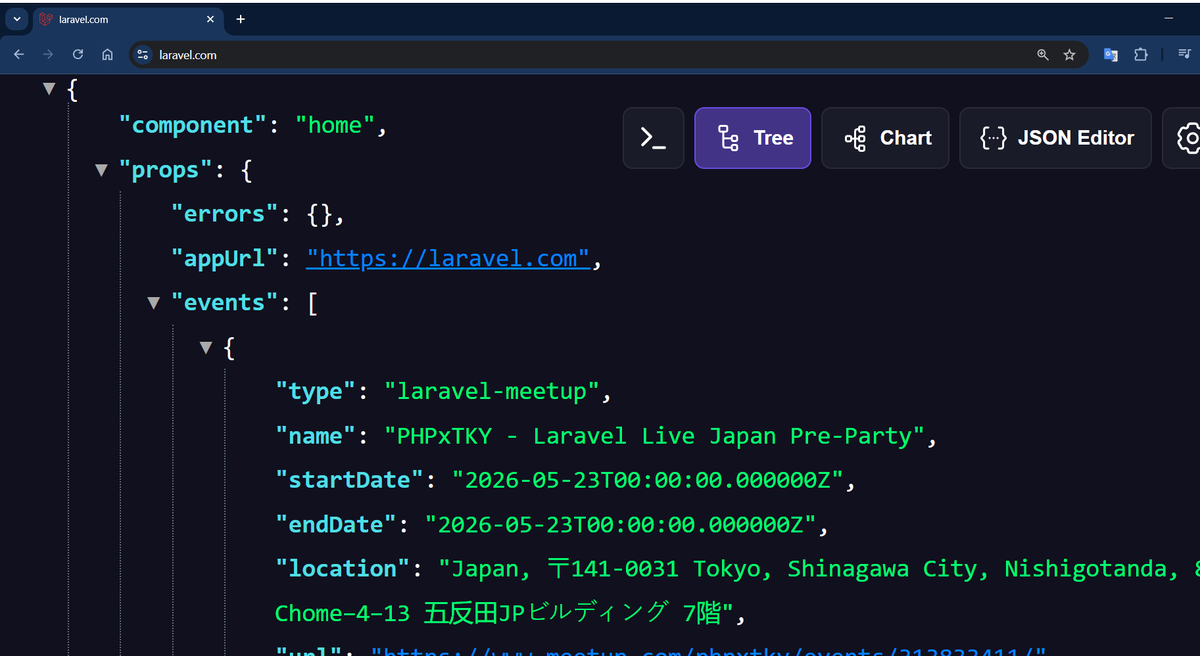Viewport: 1200px width, 656px height.
Task: Open the tab search dropdown arrow
Action: [x=17, y=19]
